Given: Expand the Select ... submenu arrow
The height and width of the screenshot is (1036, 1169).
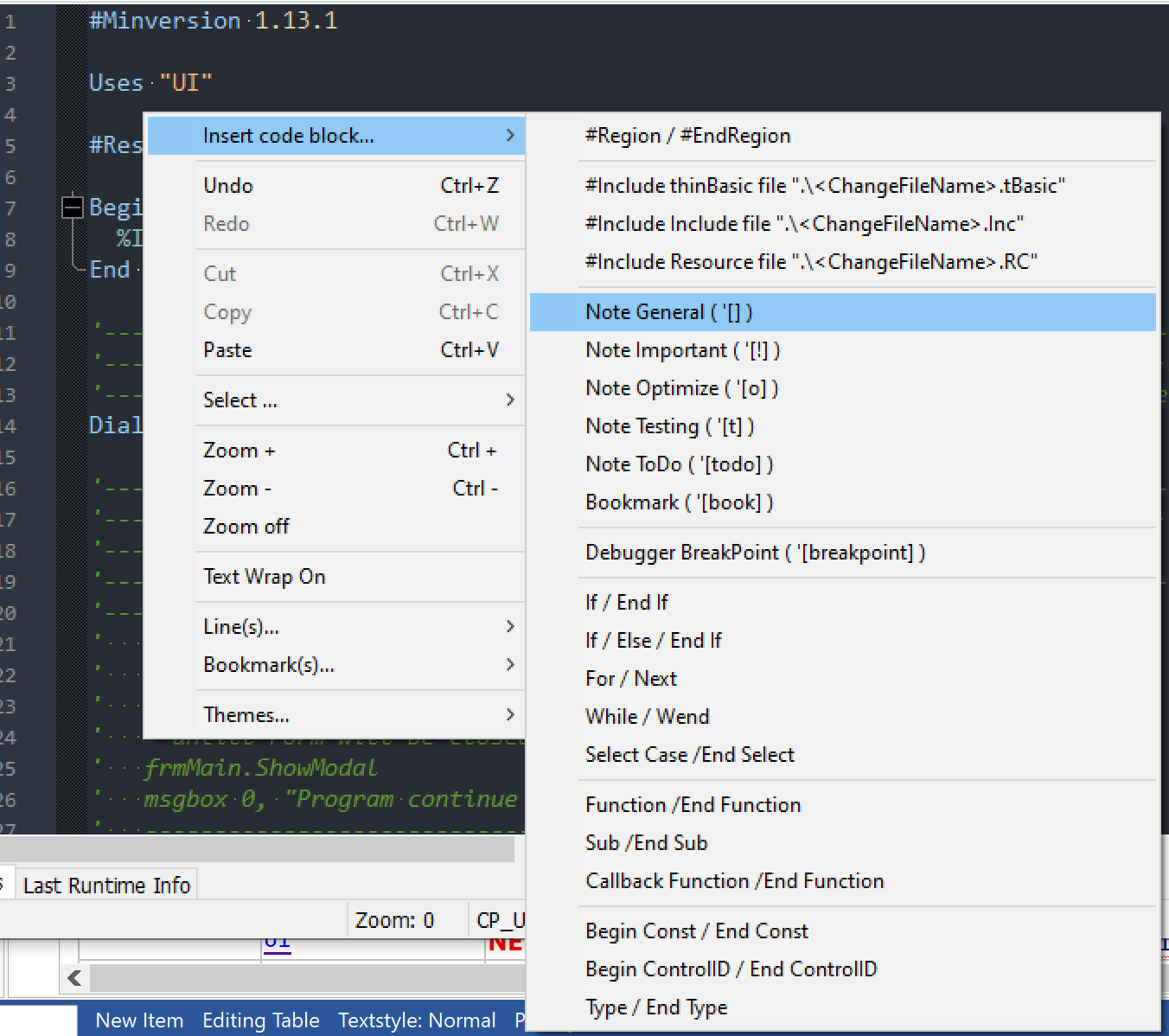Looking at the screenshot, I should click(x=509, y=400).
